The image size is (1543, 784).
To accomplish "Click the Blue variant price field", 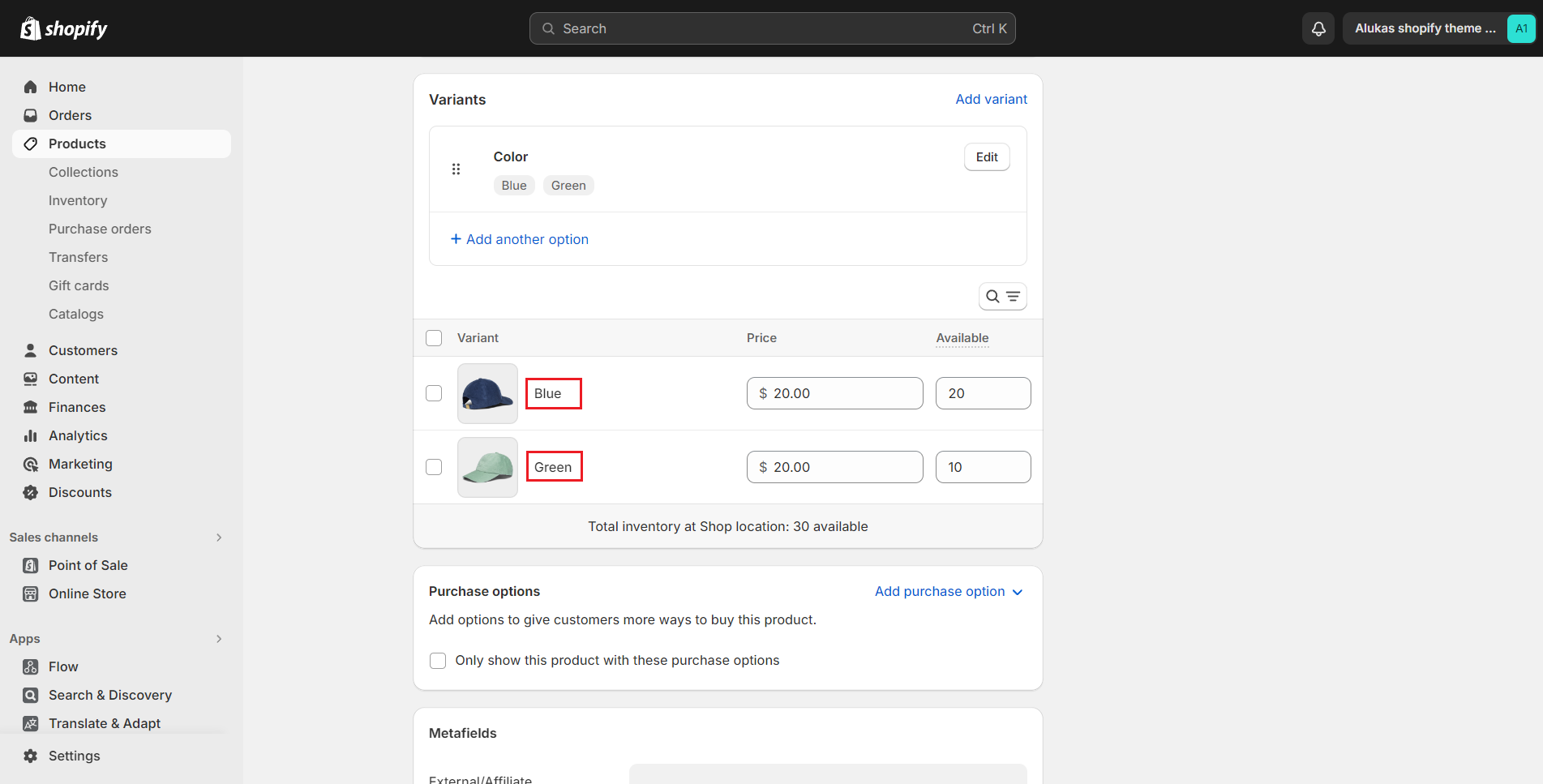I will pos(835,393).
